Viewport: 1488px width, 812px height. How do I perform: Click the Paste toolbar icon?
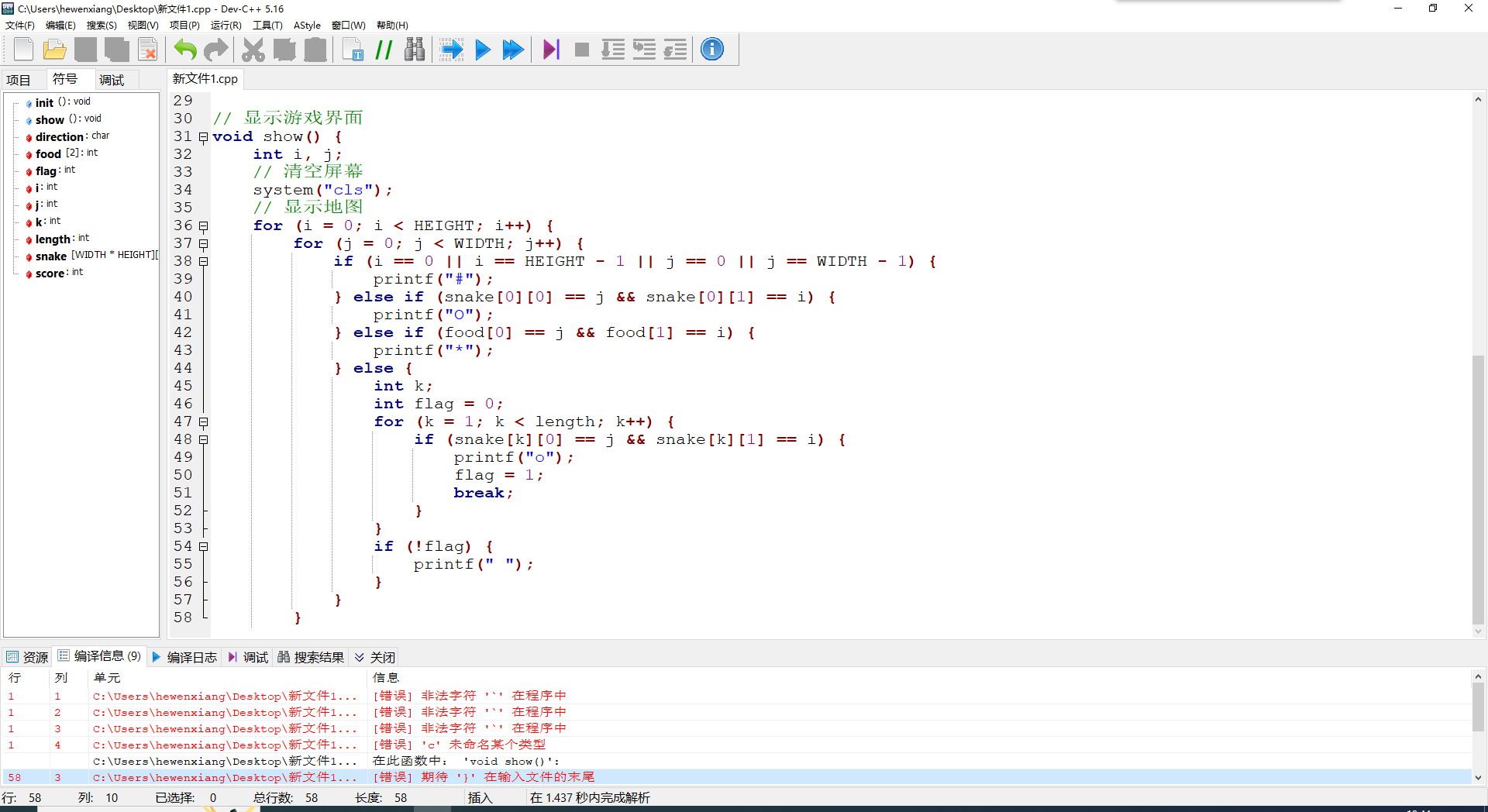tap(315, 50)
